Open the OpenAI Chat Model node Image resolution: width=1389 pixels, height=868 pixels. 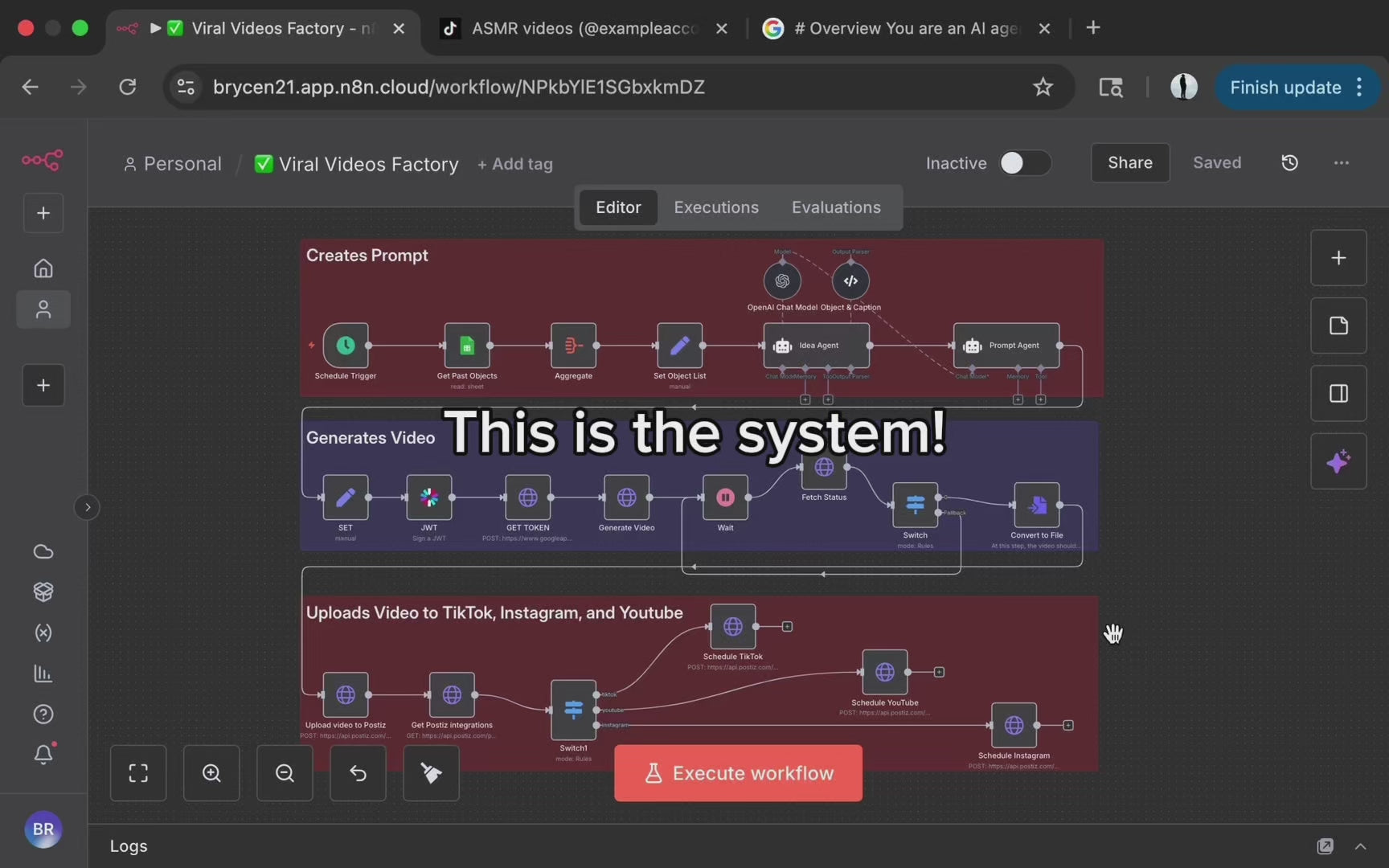click(x=781, y=281)
